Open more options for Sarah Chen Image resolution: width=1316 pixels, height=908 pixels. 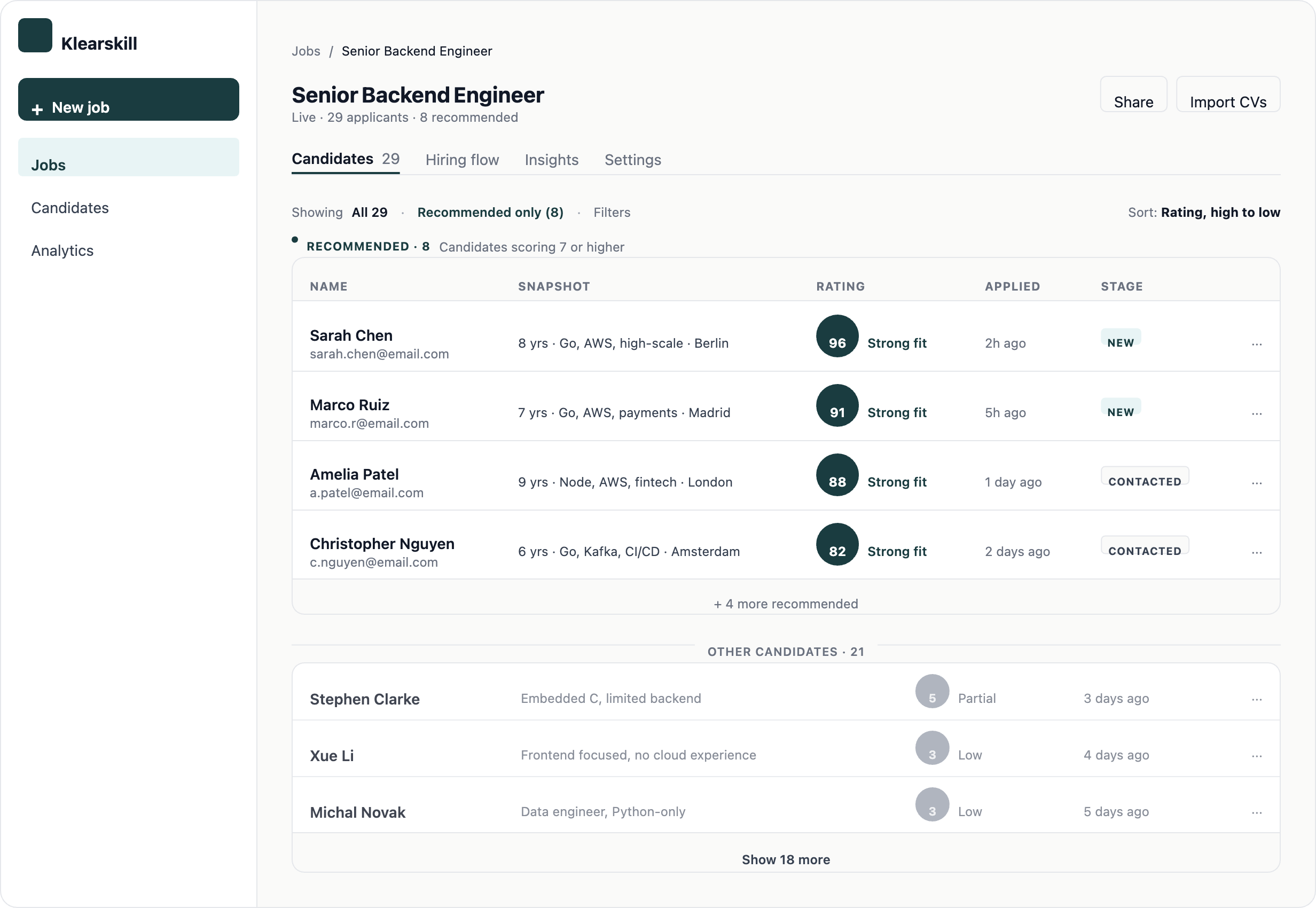(1257, 343)
